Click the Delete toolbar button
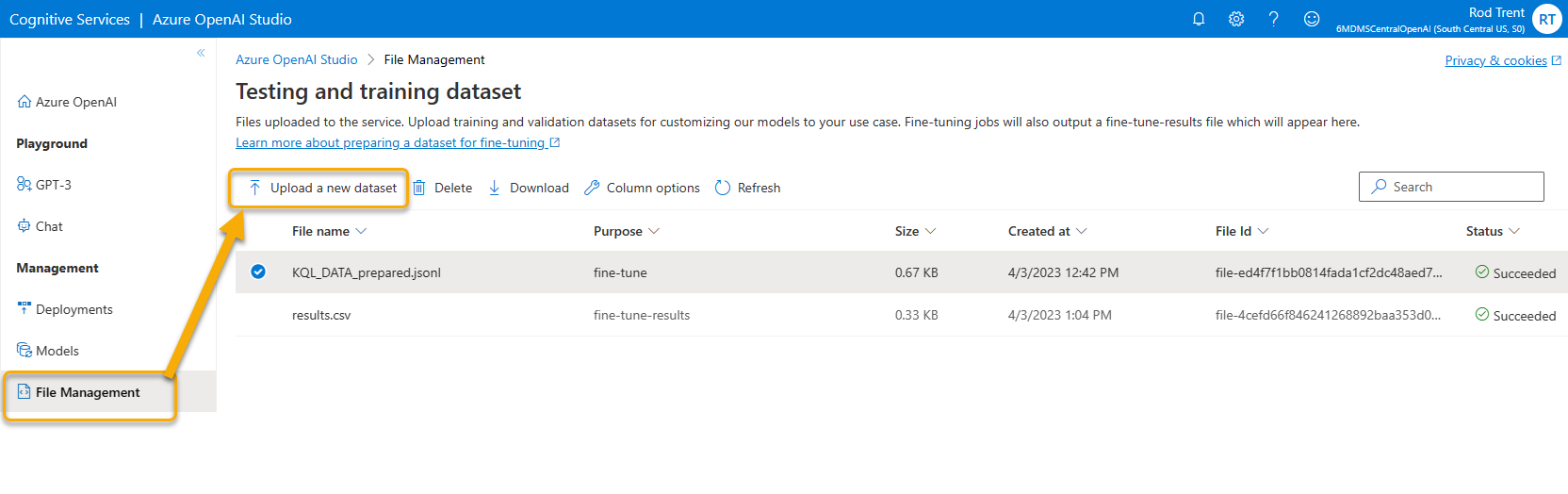Image resolution: width=1568 pixels, height=494 pixels. (443, 188)
